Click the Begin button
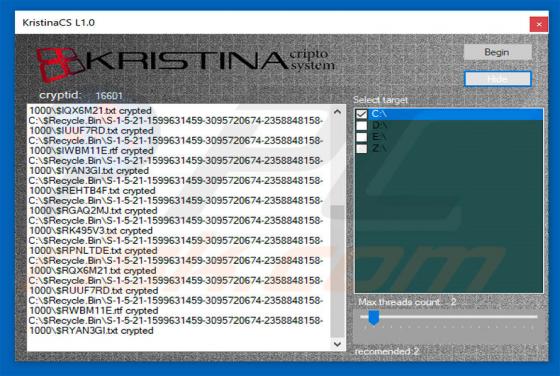 497,52
